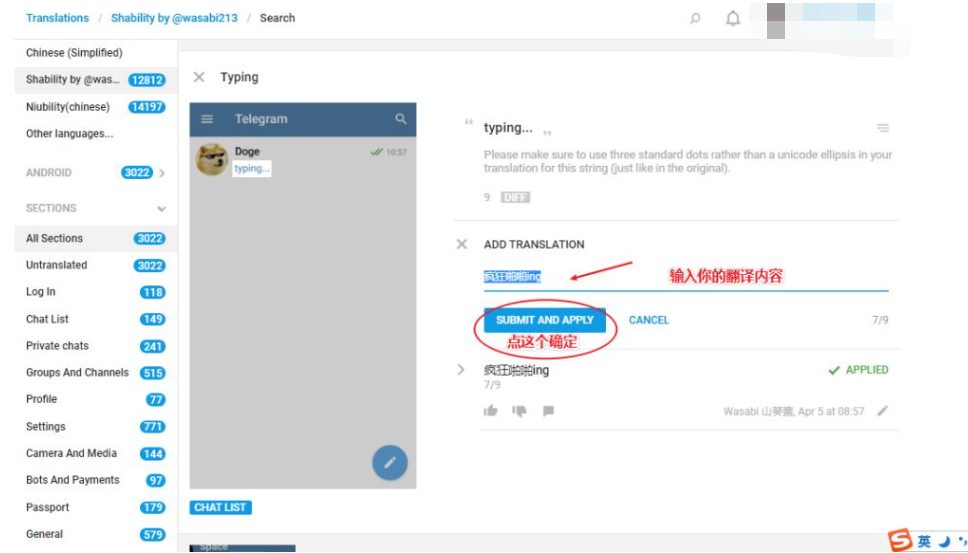Click the thumbs down icon on translation

pos(519,411)
